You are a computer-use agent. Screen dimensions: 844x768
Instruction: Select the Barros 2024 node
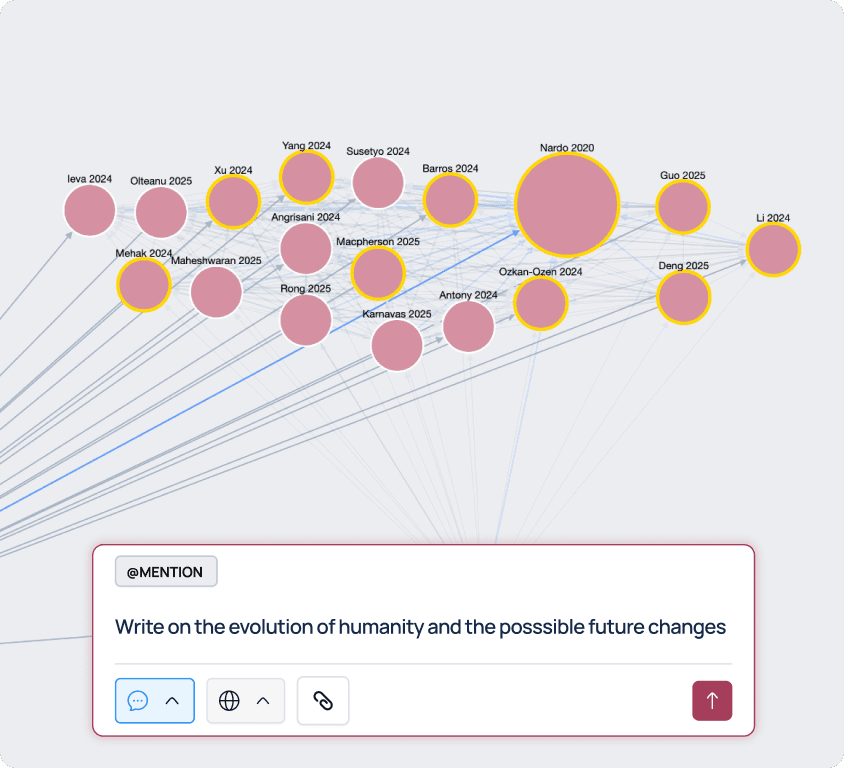(450, 199)
